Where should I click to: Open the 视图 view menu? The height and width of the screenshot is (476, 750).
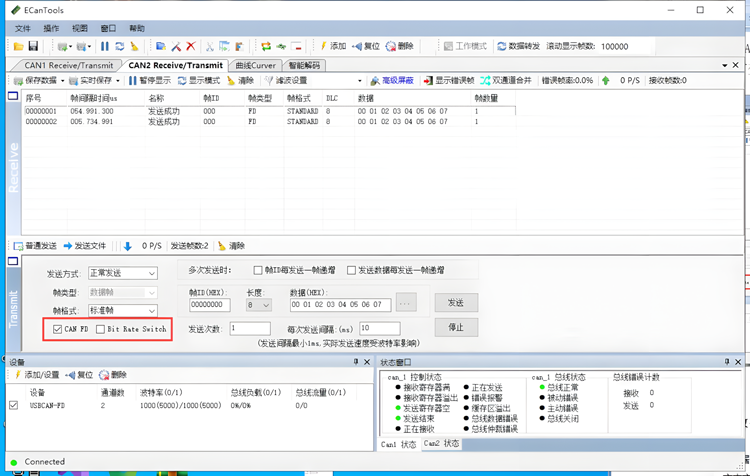point(80,29)
